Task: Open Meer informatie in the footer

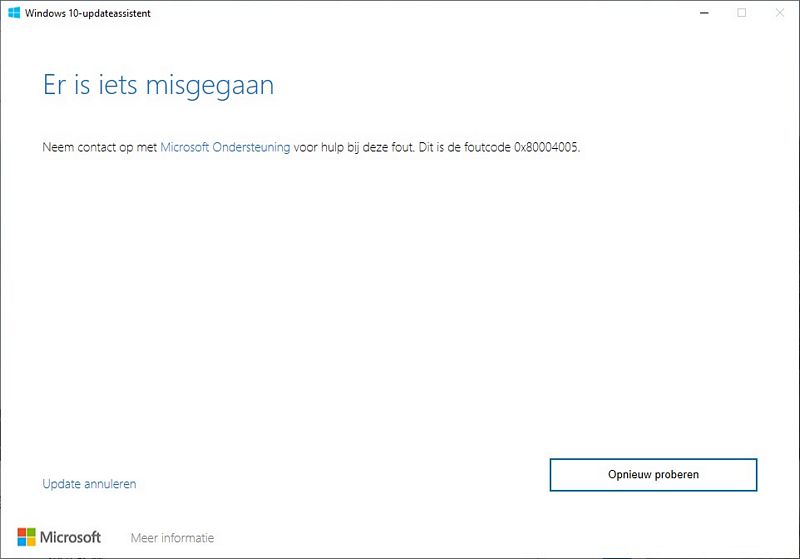Action: 172,538
